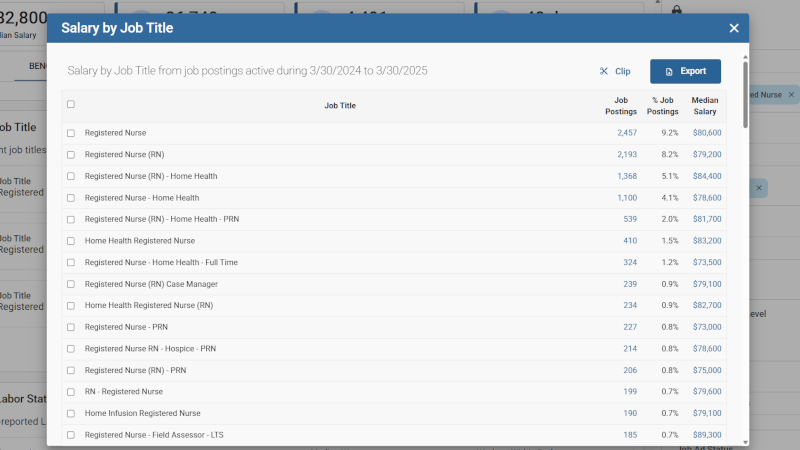Open the 234 job postings link
Image resolution: width=800 pixels, height=450 pixels.
coord(630,305)
